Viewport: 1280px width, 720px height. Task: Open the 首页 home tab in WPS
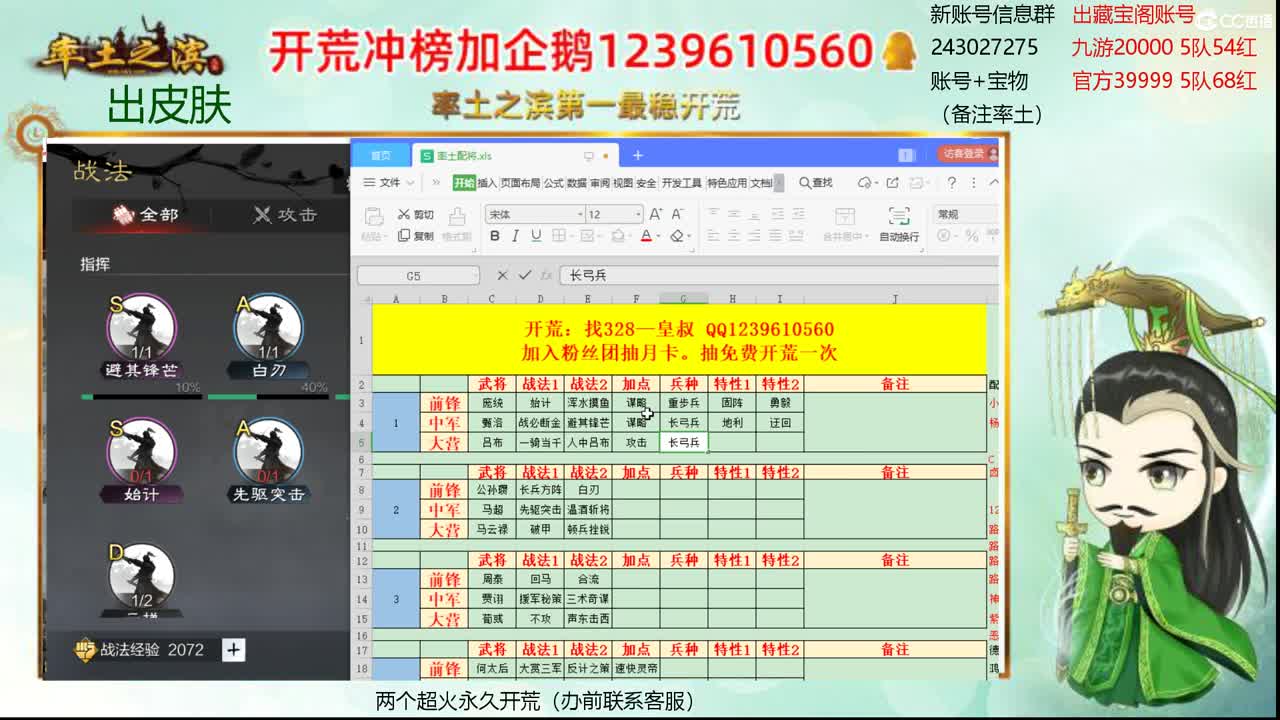[381, 155]
